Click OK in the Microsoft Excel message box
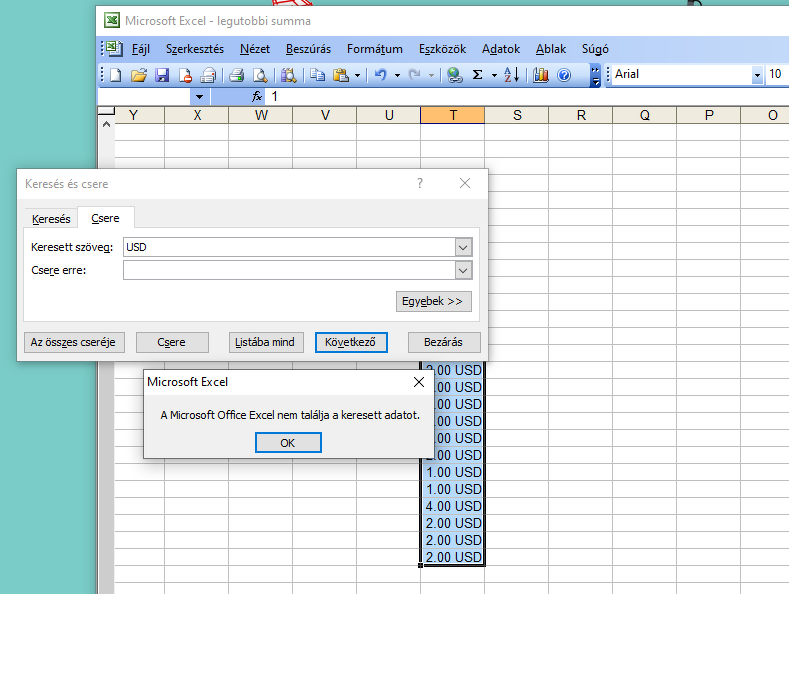 tap(288, 443)
